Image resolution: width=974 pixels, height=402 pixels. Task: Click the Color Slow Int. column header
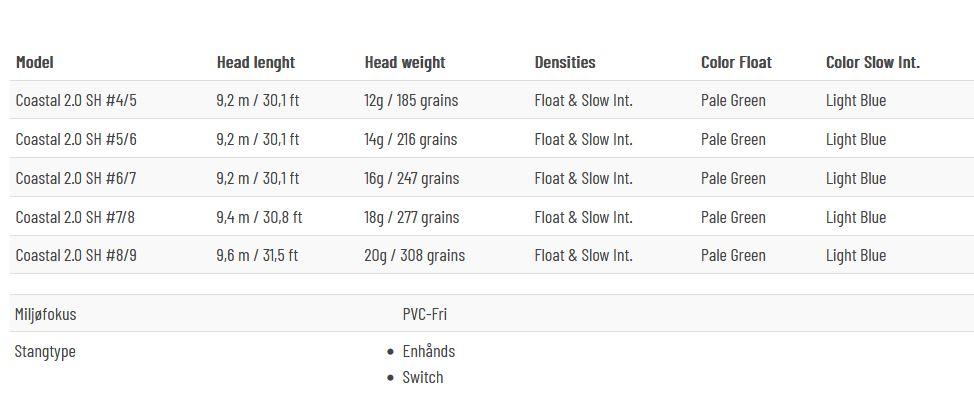coord(873,62)
